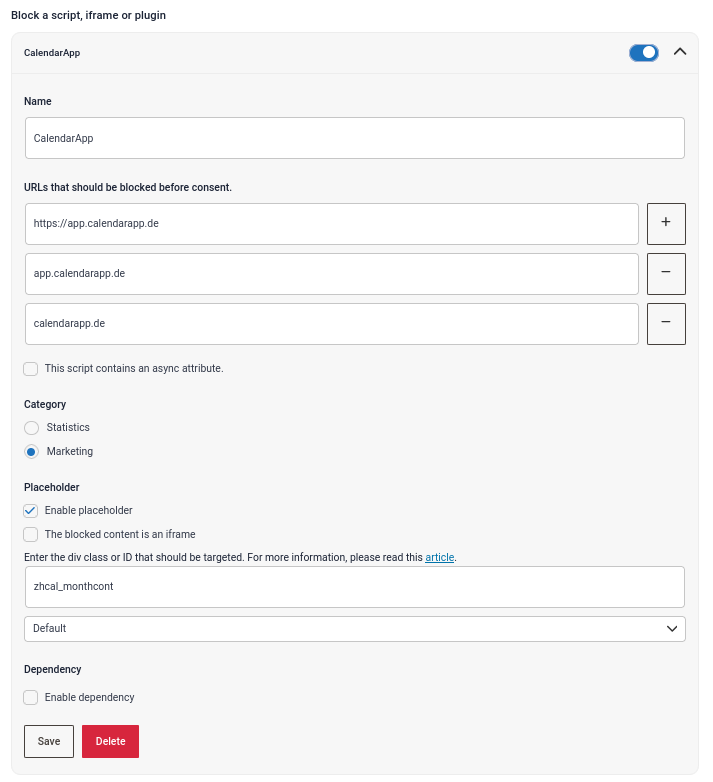Viewport: 713px width, 782px height.
Task: Delete the CalendarApp blocker
Action: 110,741
